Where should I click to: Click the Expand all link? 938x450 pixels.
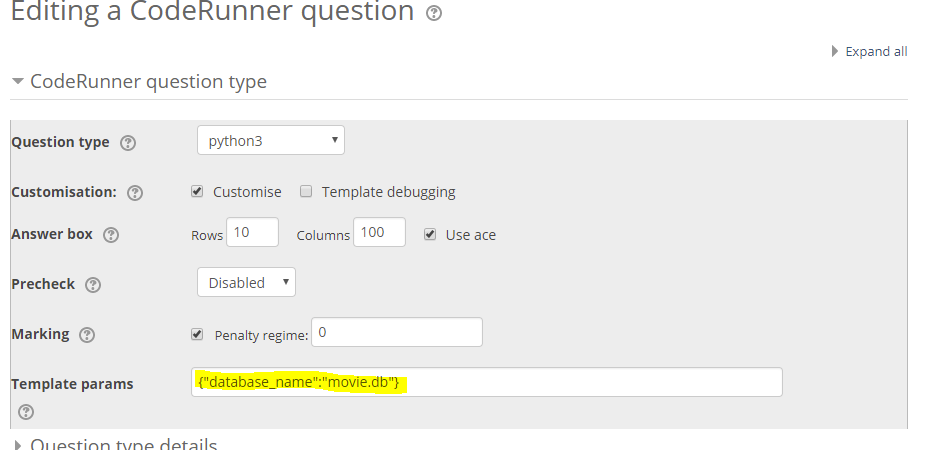pos(870,51)
